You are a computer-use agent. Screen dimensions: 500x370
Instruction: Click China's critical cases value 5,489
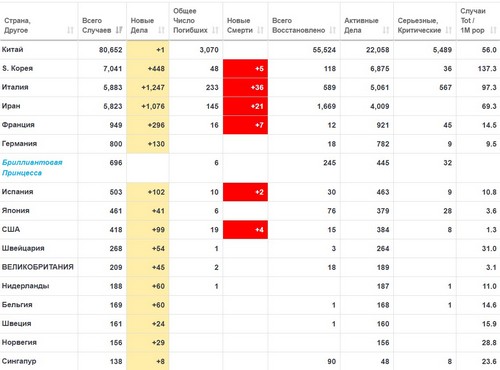442,50
